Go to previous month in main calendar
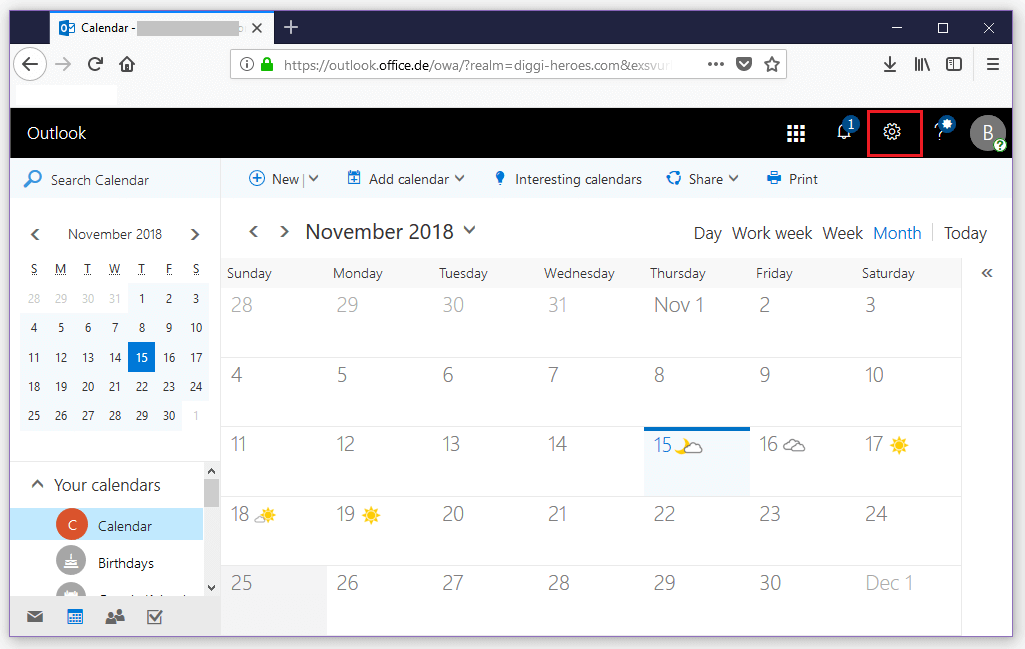The image size is (1025, 649). (x=254, y=231)
